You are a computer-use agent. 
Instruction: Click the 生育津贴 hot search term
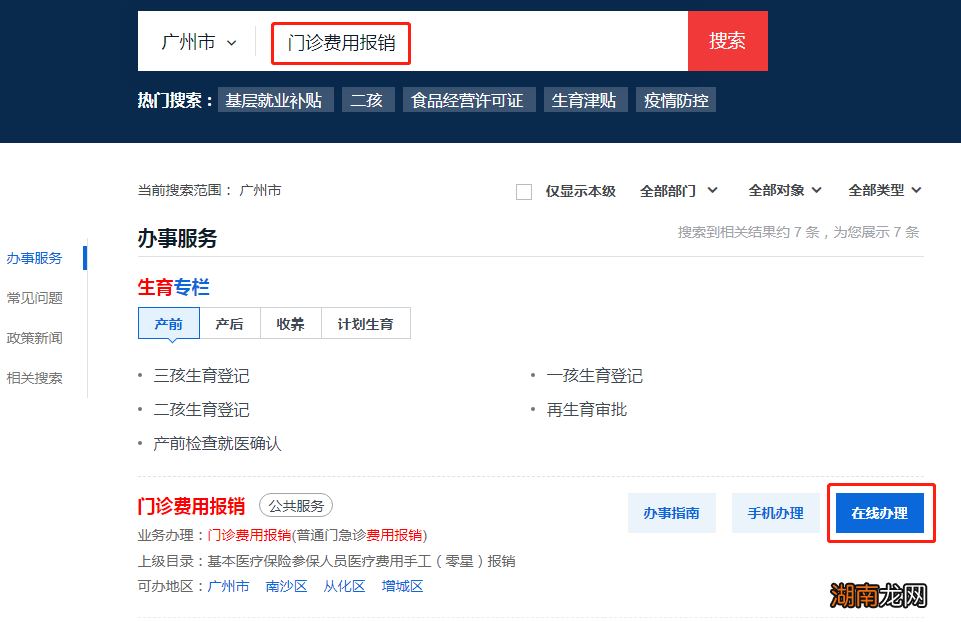(585, 99)
